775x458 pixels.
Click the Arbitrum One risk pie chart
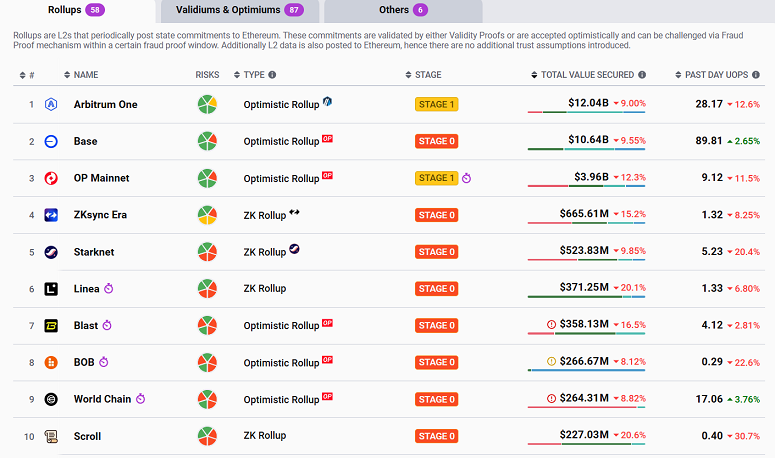207,105
